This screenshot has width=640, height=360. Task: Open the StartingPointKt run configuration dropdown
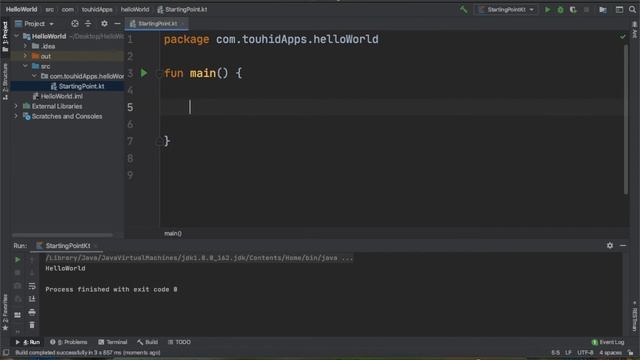pos(506,9)
